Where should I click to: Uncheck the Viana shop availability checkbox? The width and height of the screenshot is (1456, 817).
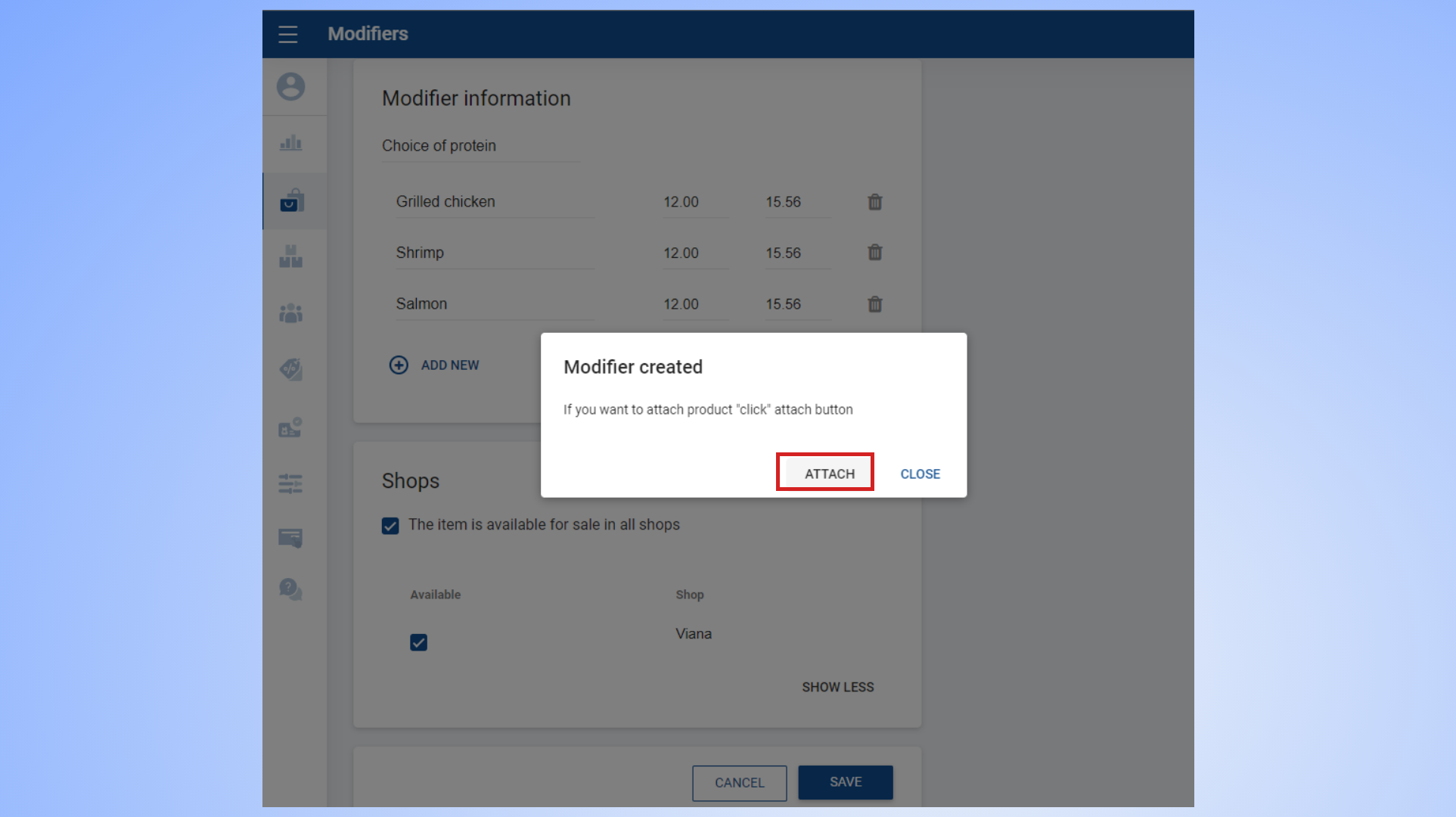418,642
